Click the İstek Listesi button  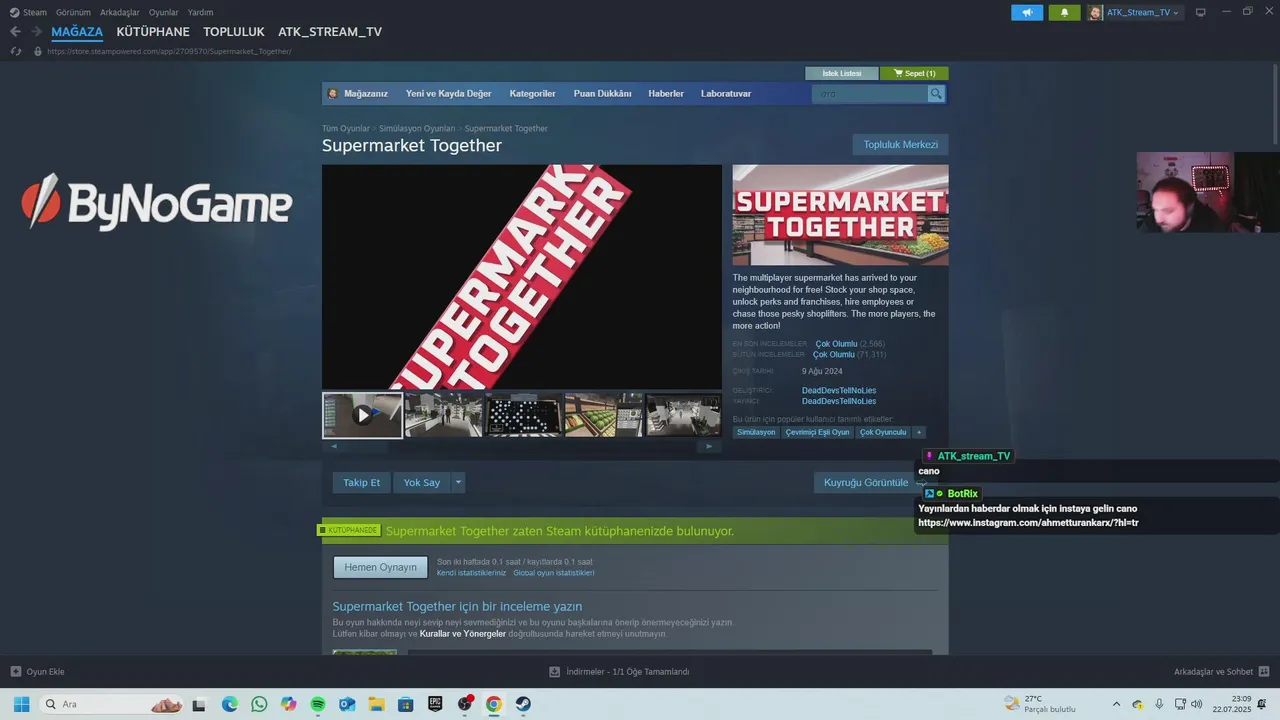842,74
